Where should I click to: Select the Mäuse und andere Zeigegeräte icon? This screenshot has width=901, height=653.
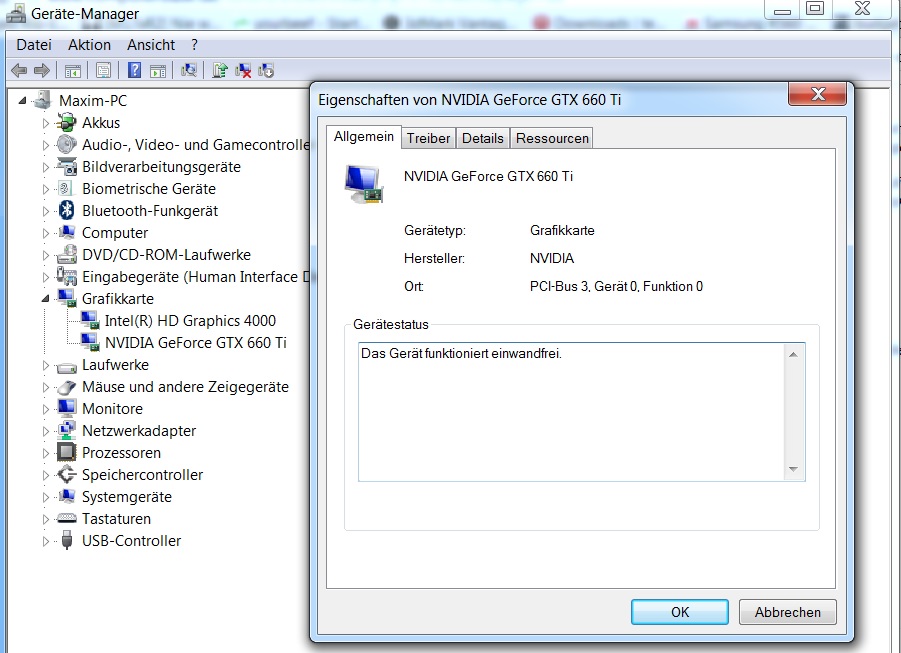67,387
